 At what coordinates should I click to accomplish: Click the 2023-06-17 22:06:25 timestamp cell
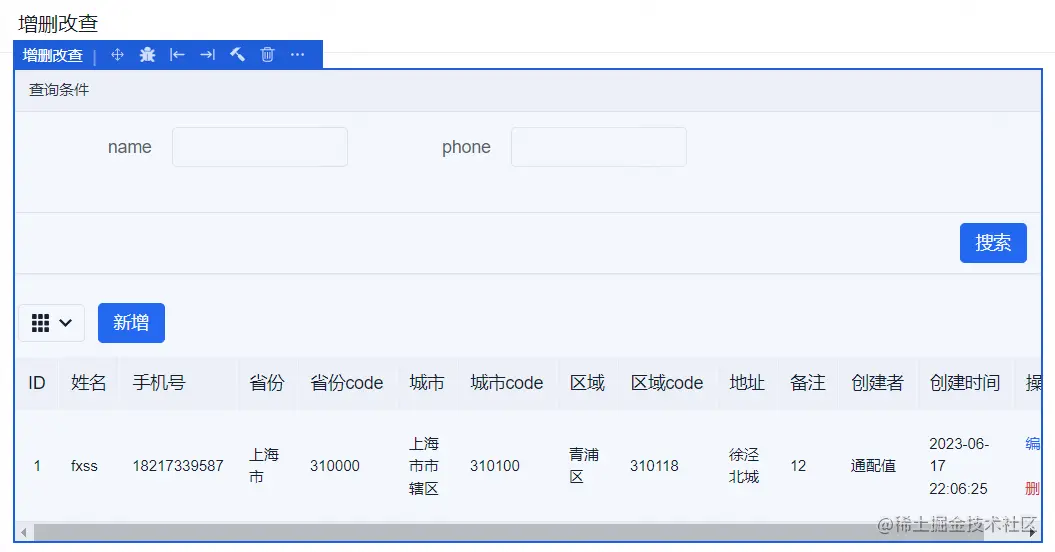[x=959, y=466]
